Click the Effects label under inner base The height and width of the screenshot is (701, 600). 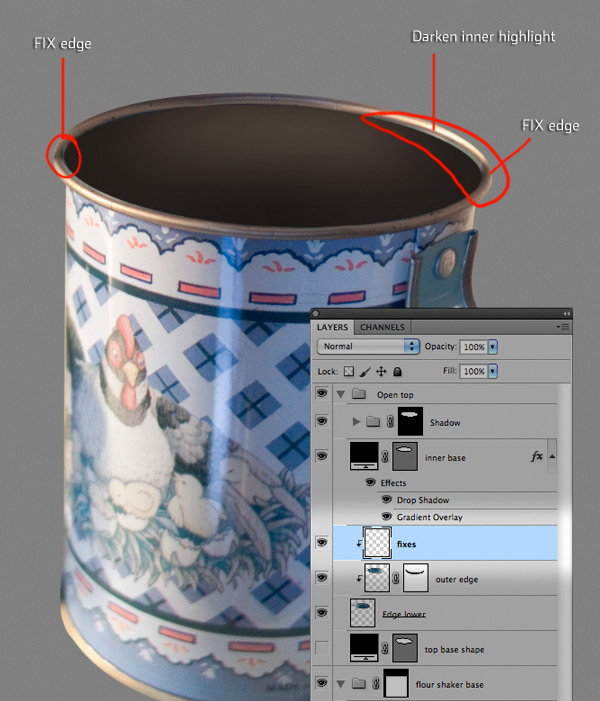(x=393, y=483)
